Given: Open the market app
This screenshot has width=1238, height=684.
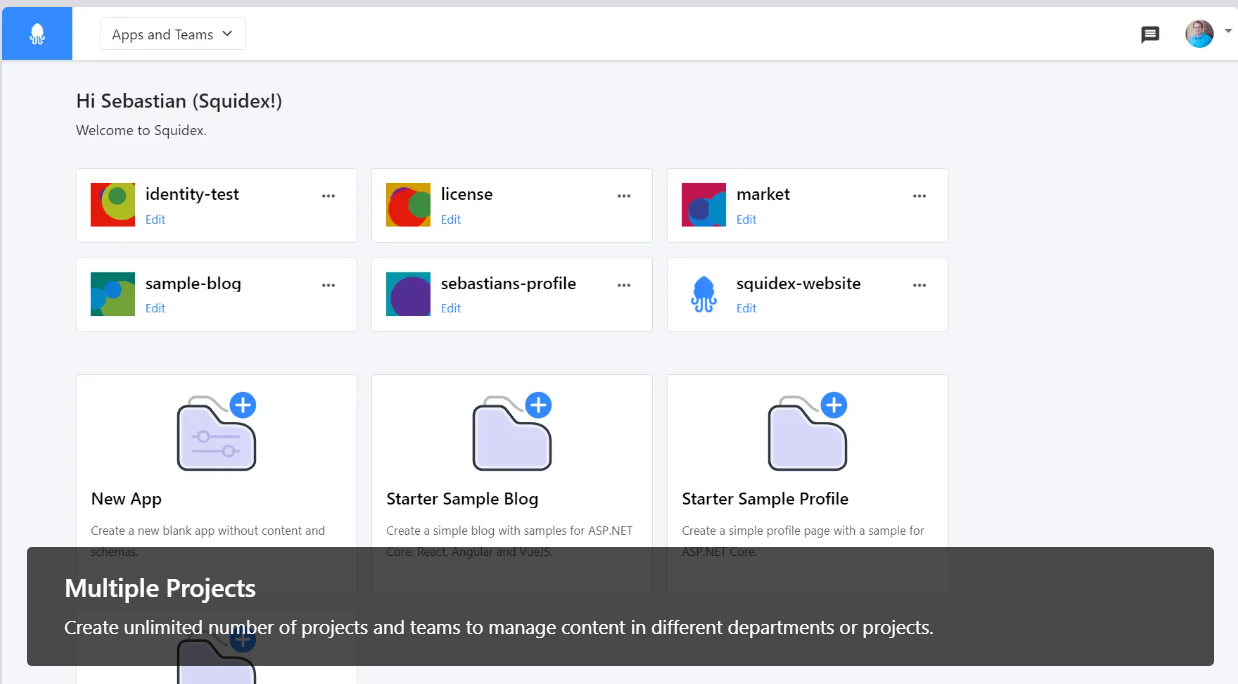Looking at the screenshot, I should pyautogui.click(x=763, y=194).
